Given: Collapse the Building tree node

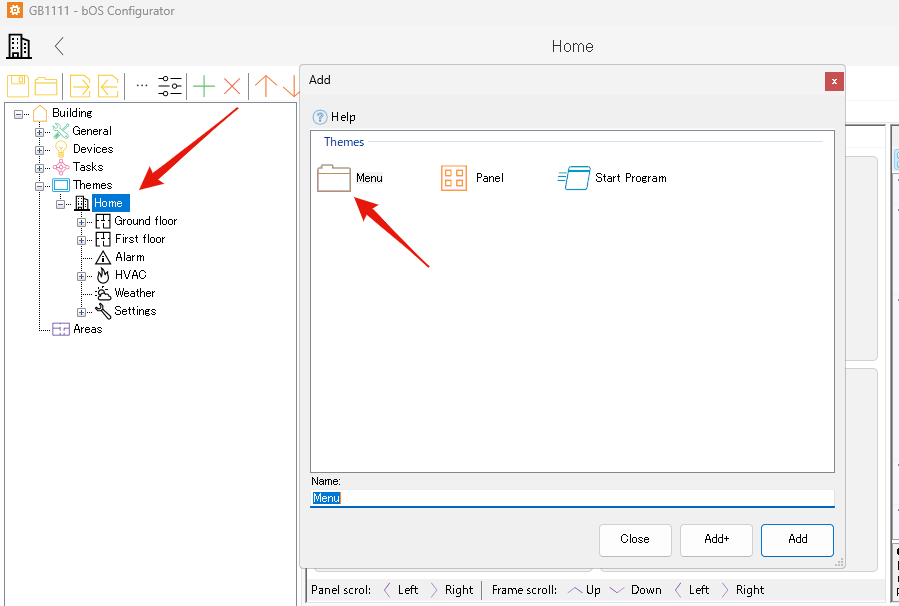Looking at the screenshot, I should tap(18, 115).
